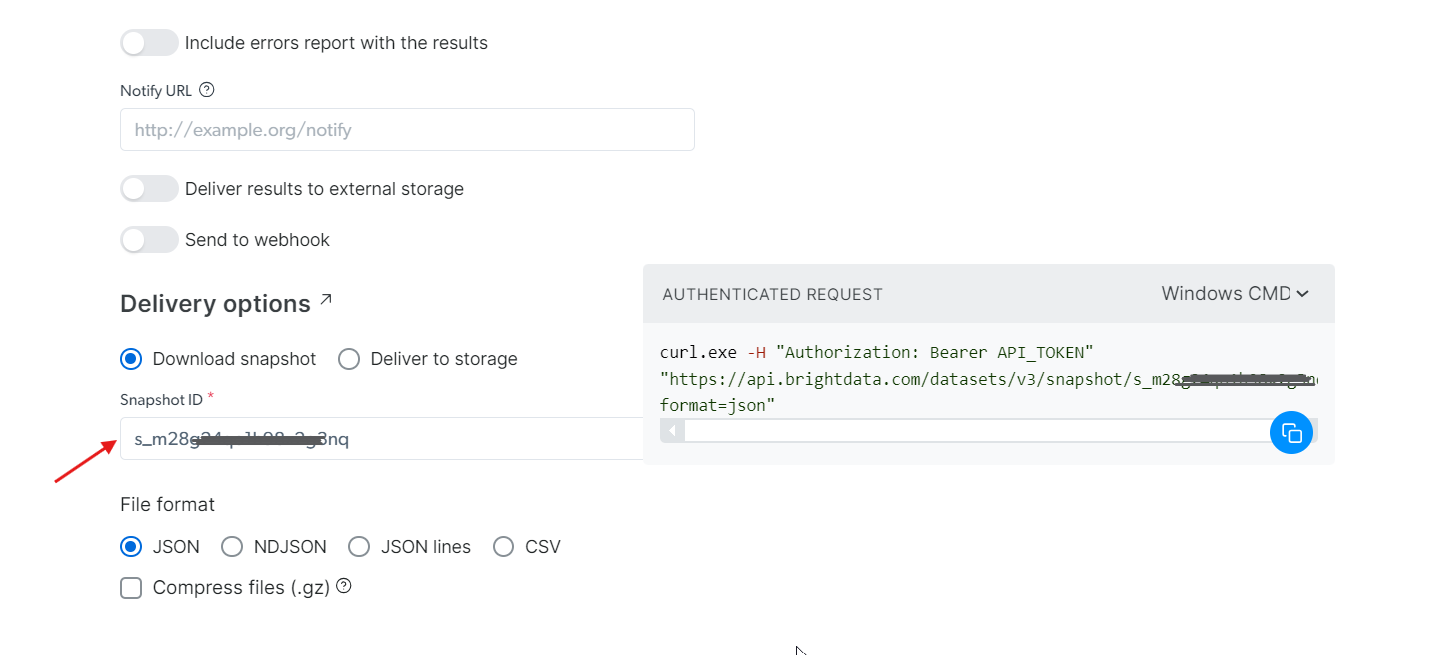The width and height of the screenshot is (1453, 655).
Task: Pick NDJSON as the file format
Action: (232, 547)
